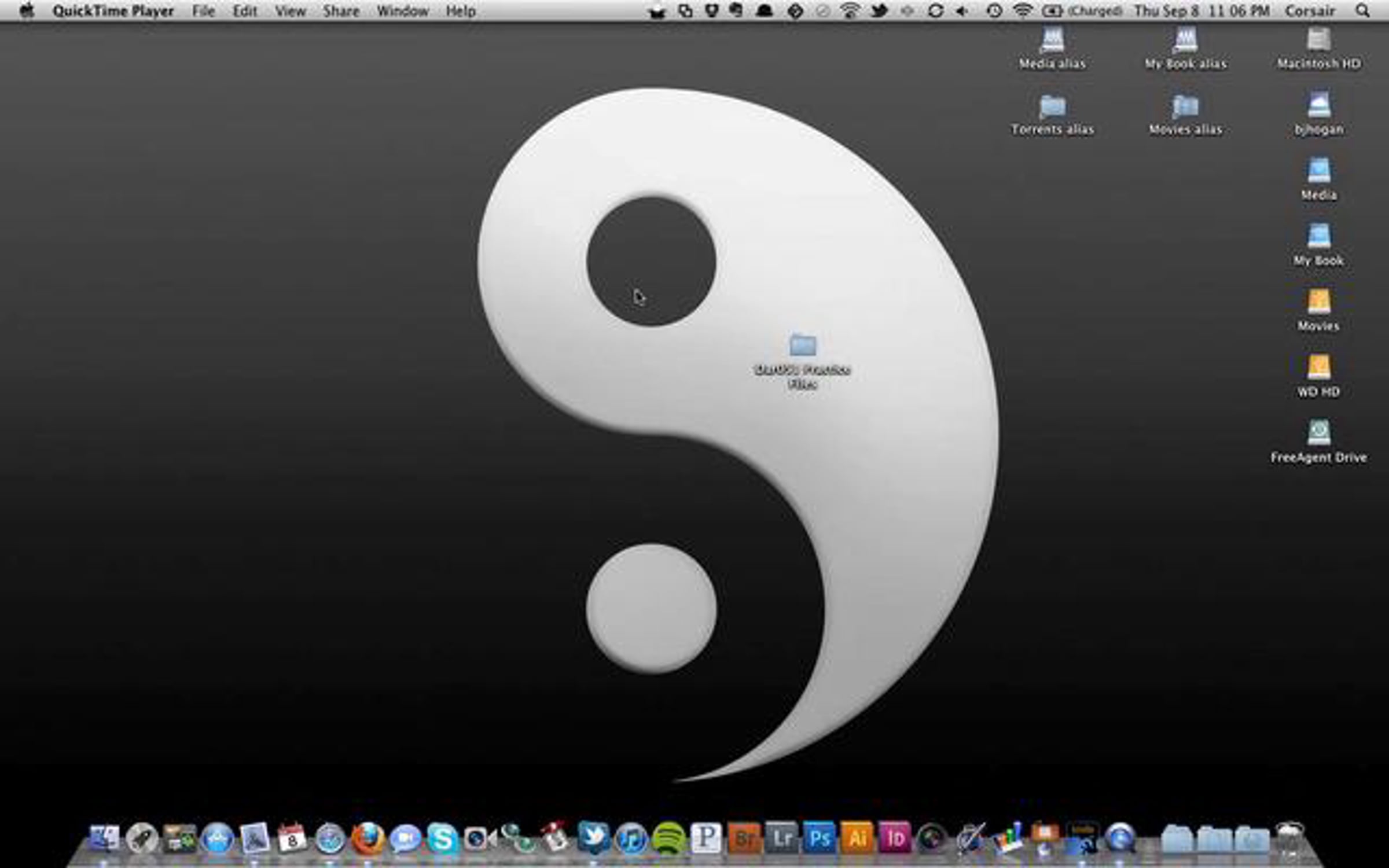Viewport: 1389px width, 868px height.
Task: Launch Skype from the dock
Action: 442,839
